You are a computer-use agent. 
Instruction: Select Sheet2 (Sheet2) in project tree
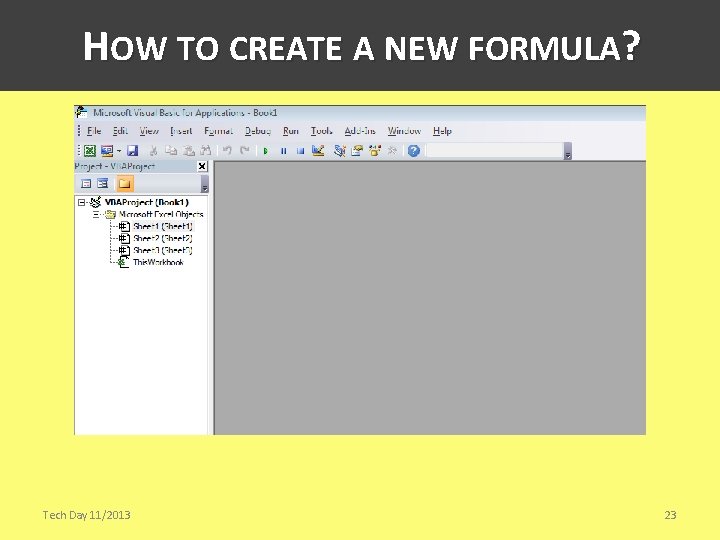coord(163,238)
